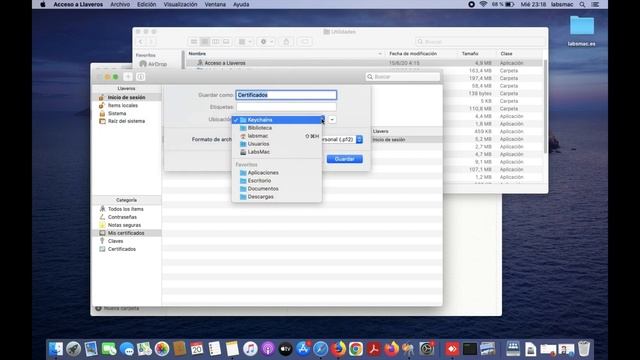Open Messages from the Dock
This screenshot has height=360, width=640.
click(127, 349)
